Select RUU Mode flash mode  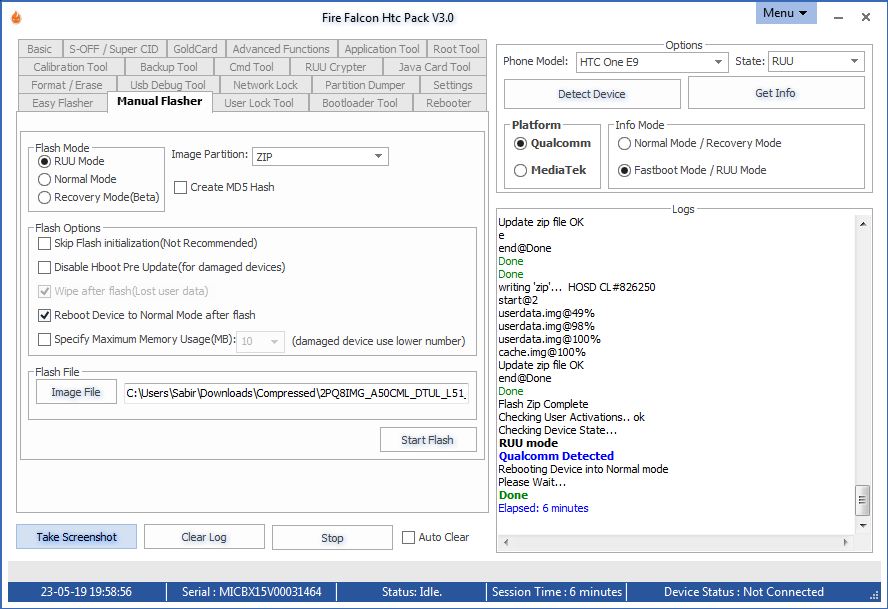pyautogui.click(x=71, y=161)
